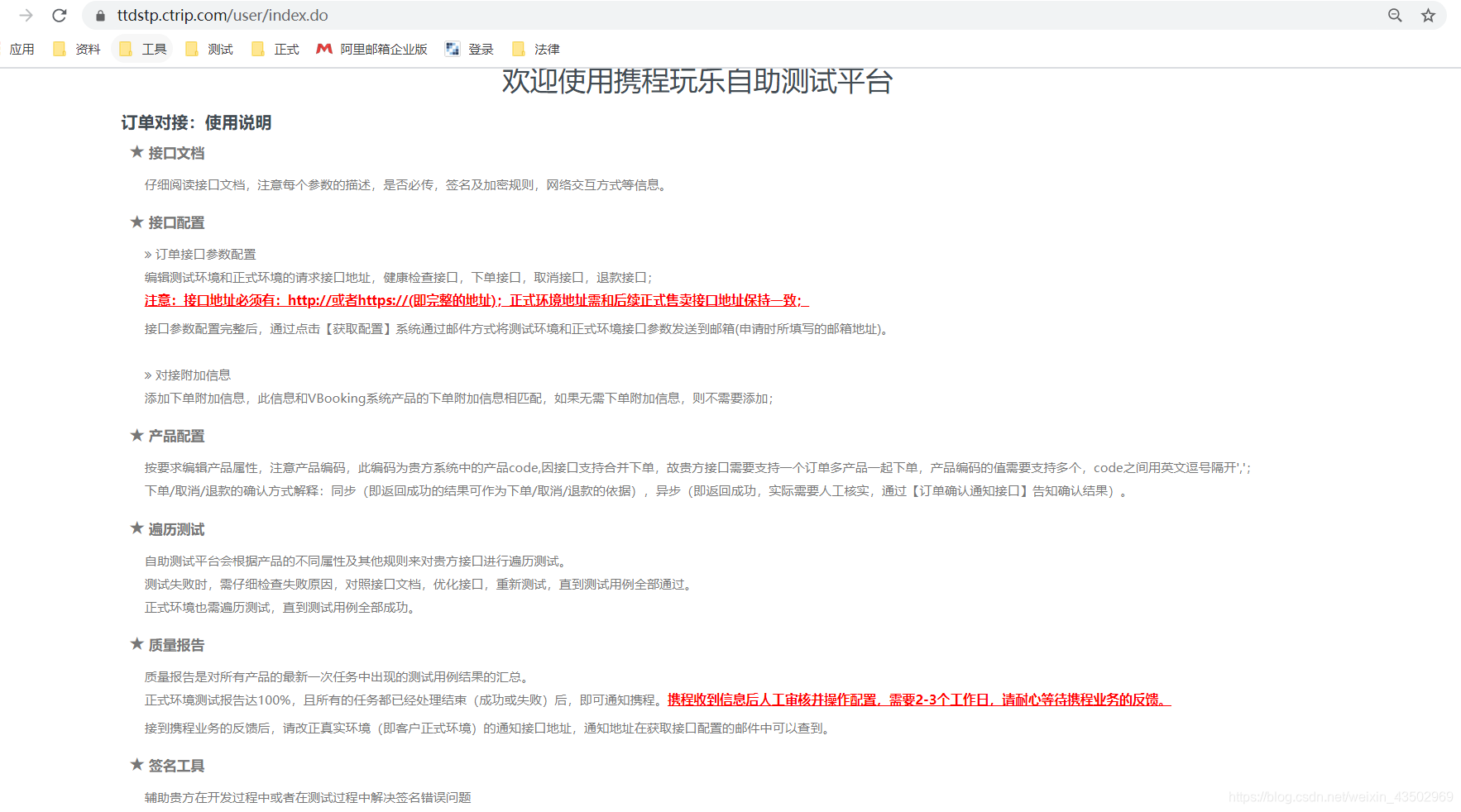Image resolution: width=1461 pixels, height=812 pixels.
Task: Click the 工具 folder icon
Action: point(126,49)
